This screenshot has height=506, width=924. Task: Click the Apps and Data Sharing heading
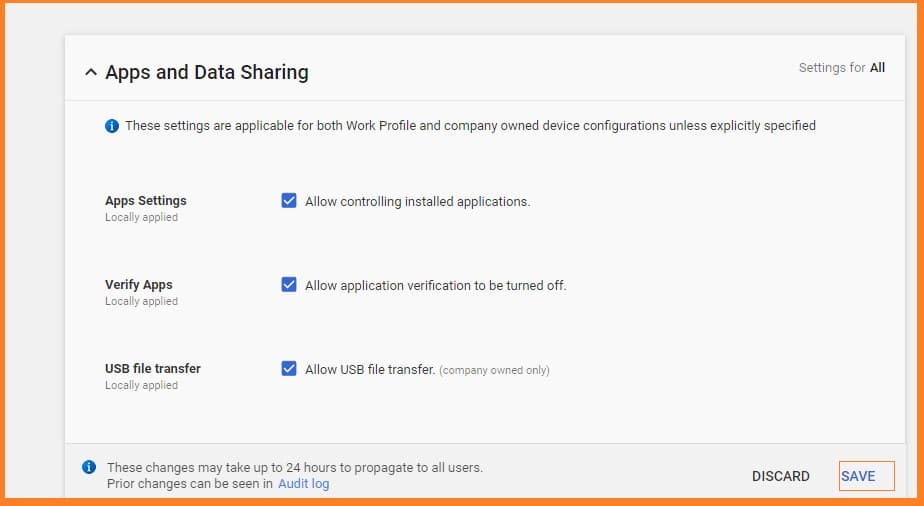coord(207,72)
